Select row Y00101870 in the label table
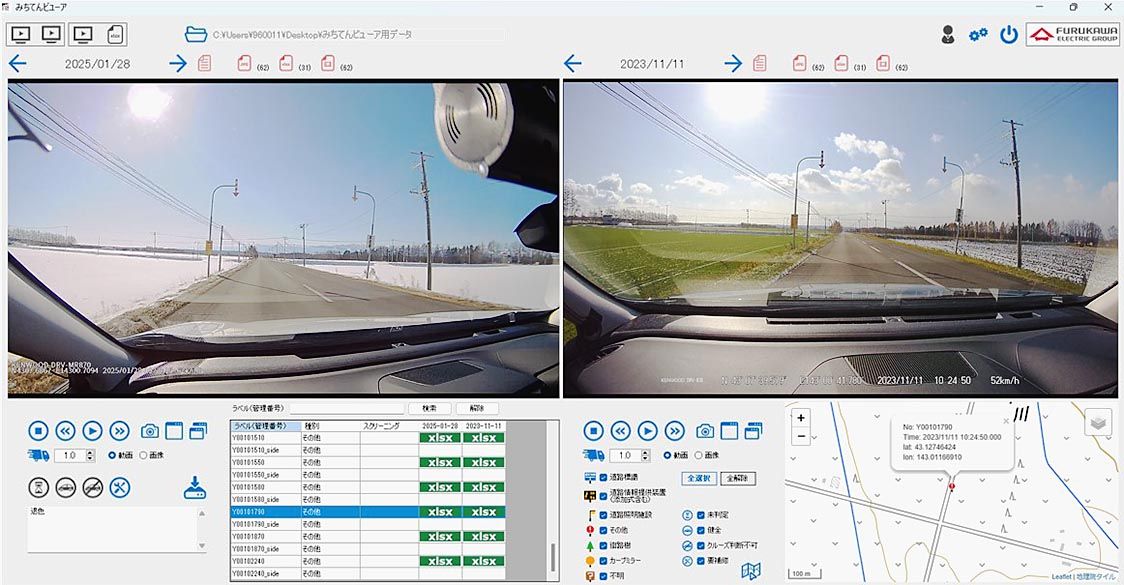The height and width of the screenshot is (585, 1124). click(x=265, y=537)
